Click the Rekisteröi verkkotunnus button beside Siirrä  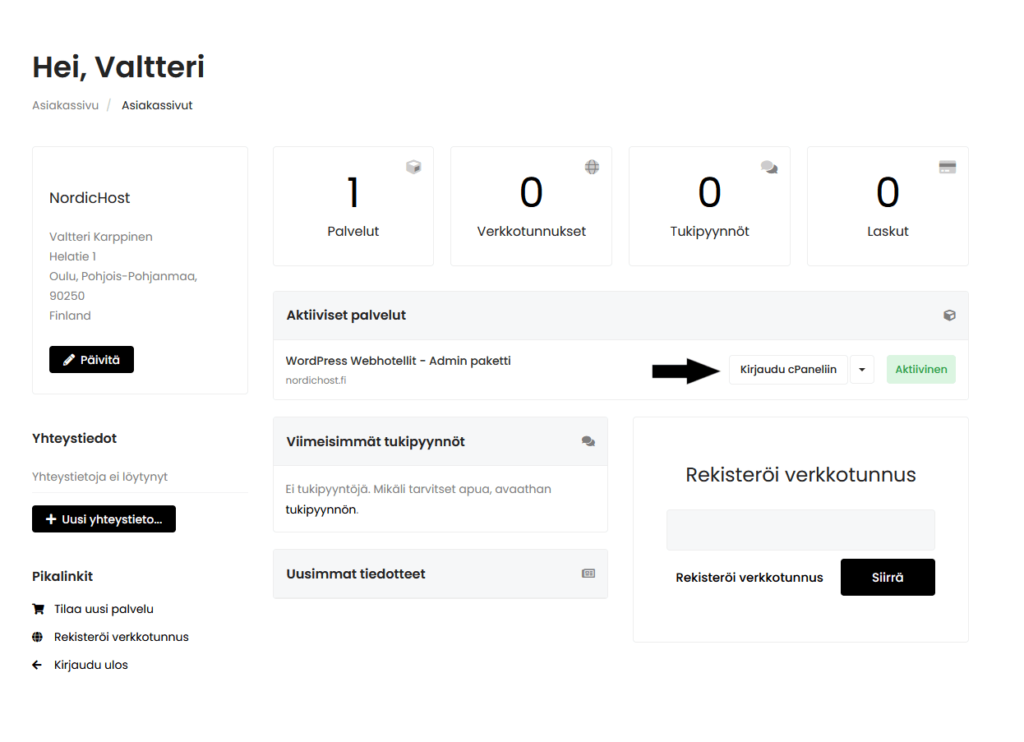tap(749, 577)
